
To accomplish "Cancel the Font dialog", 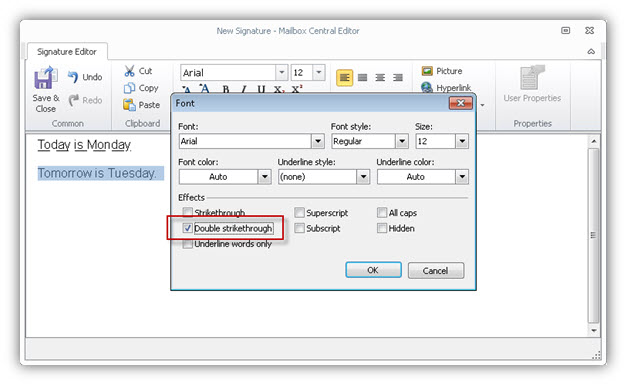I will point(435,271).
